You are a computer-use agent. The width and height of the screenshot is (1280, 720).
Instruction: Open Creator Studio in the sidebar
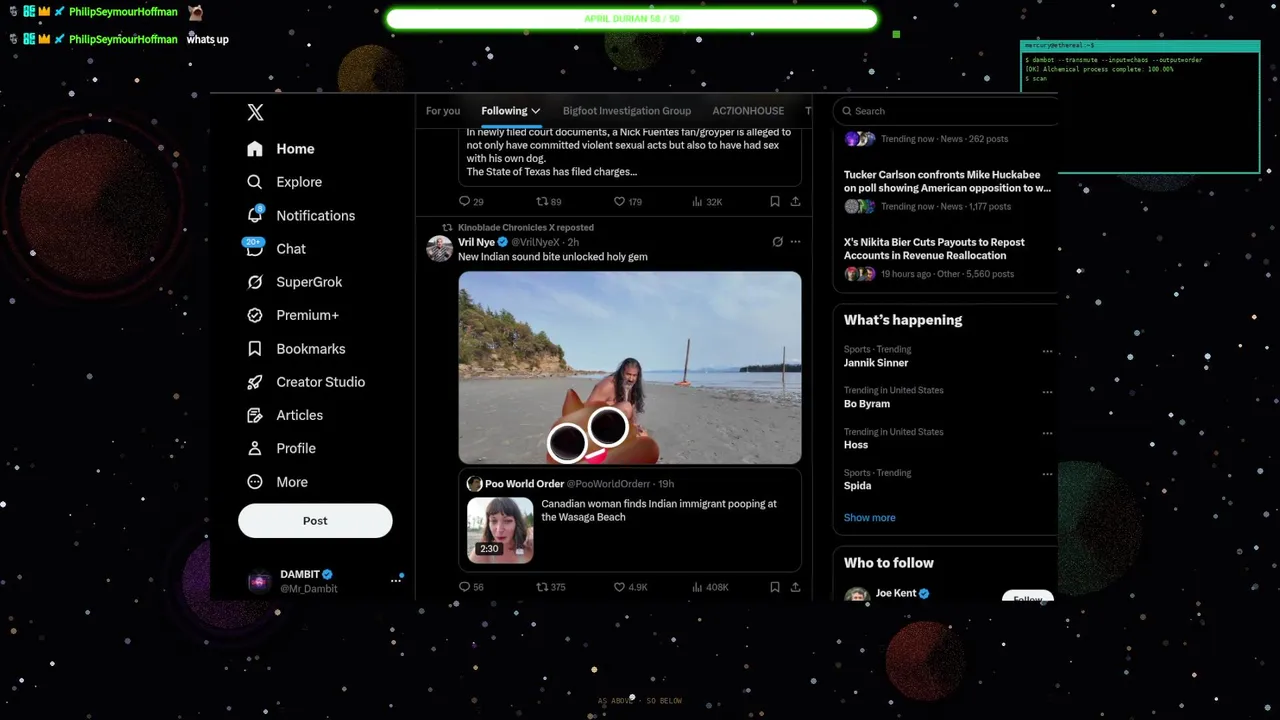(306, 382)
